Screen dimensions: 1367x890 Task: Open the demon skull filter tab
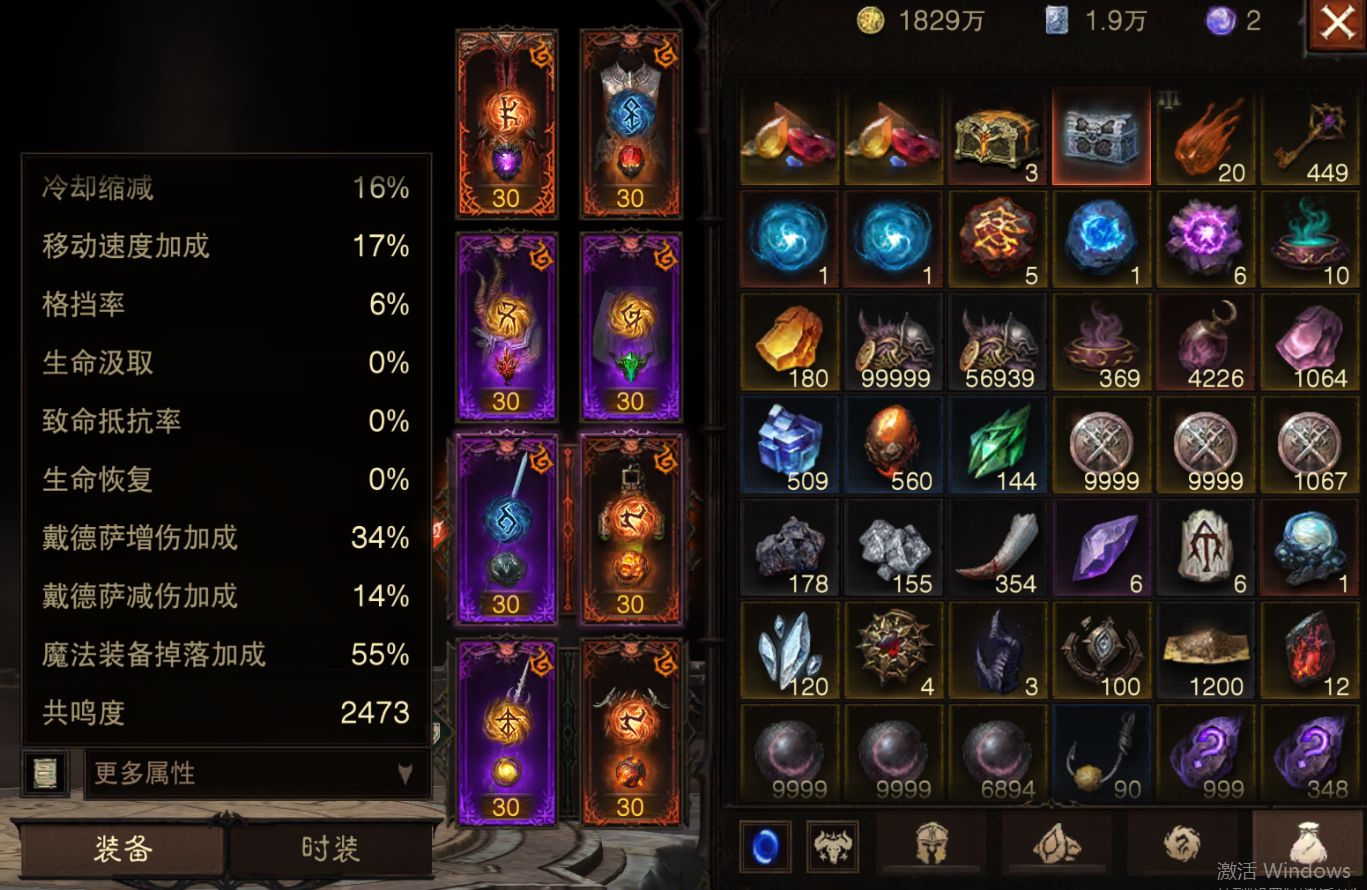832,847
